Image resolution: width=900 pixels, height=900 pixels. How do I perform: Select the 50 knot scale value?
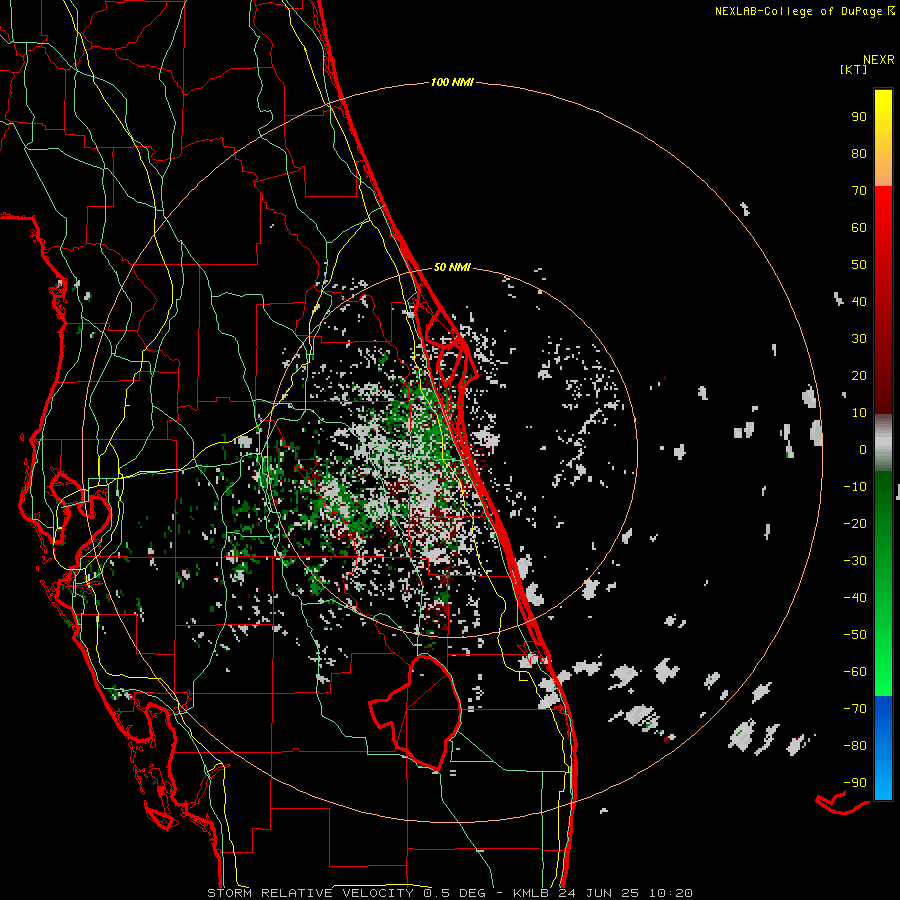859,265
